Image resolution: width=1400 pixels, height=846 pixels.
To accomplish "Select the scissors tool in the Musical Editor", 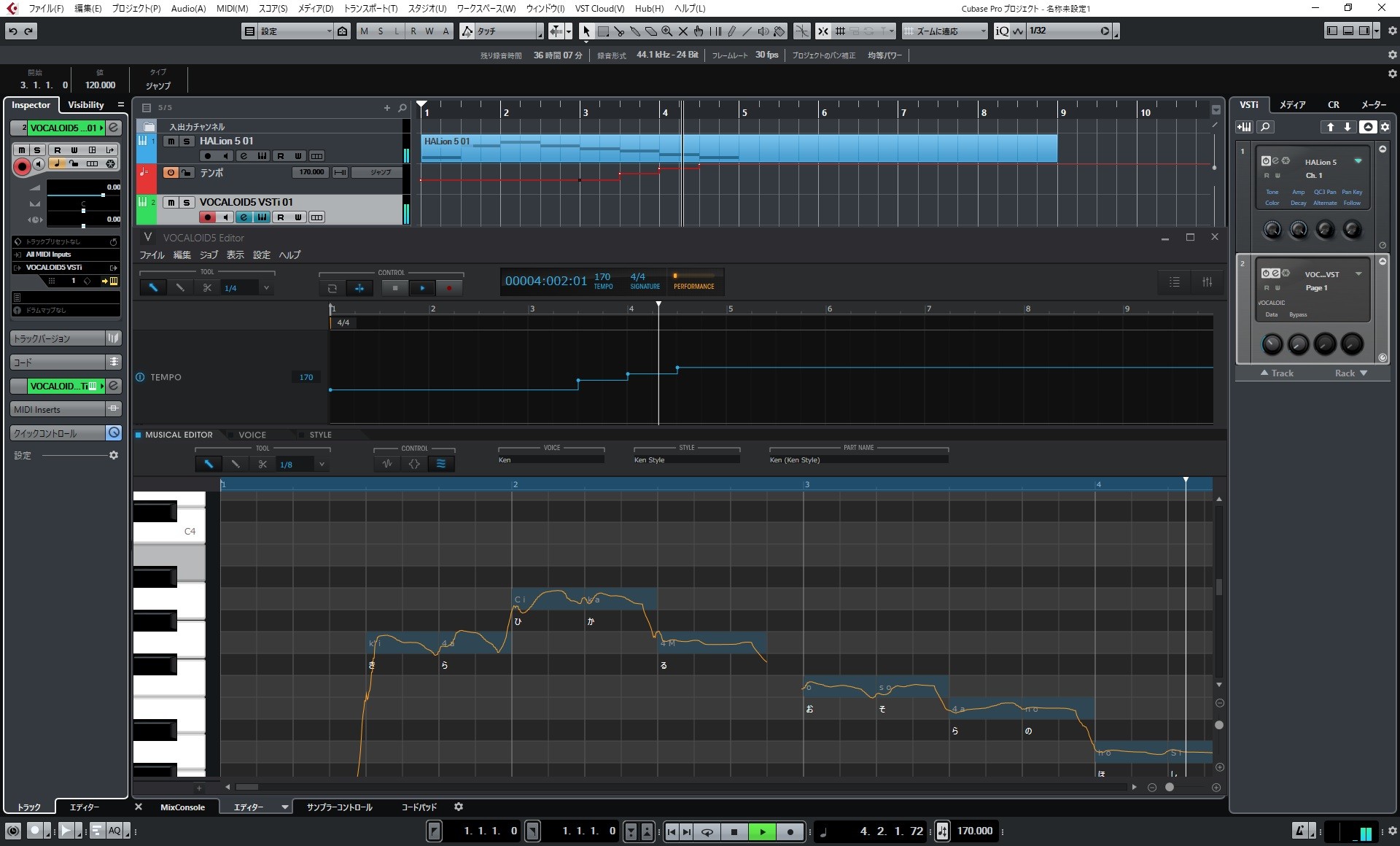I will [262, 464].
